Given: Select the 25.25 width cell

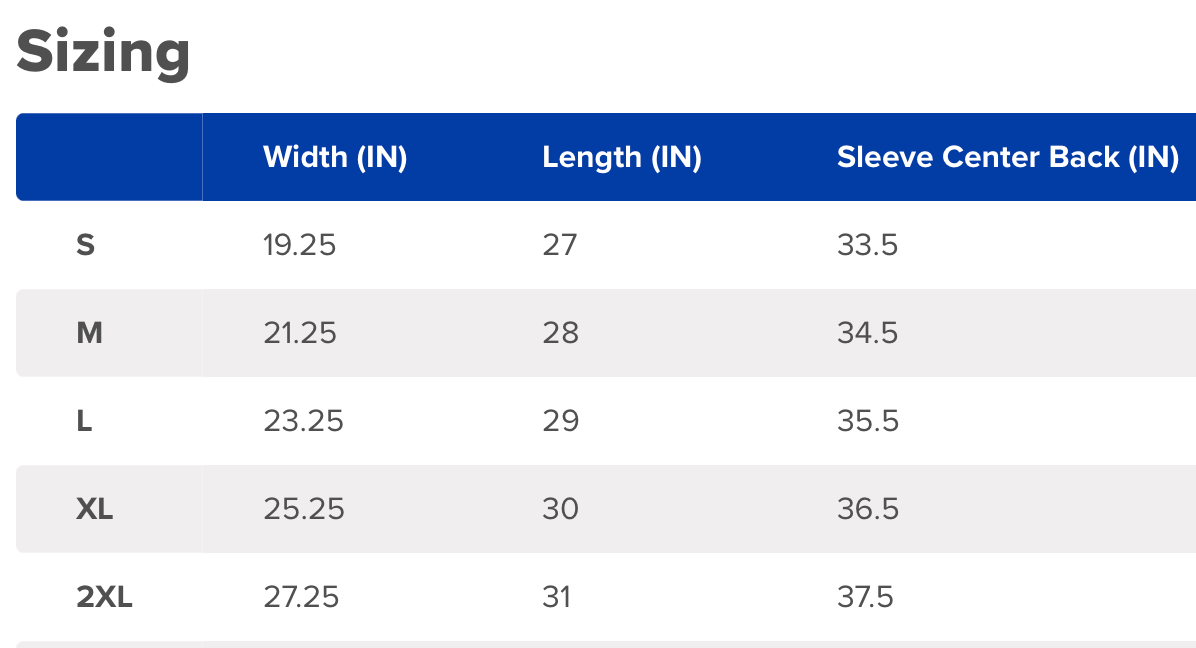Looking at the screenshot, I should 304,509.
